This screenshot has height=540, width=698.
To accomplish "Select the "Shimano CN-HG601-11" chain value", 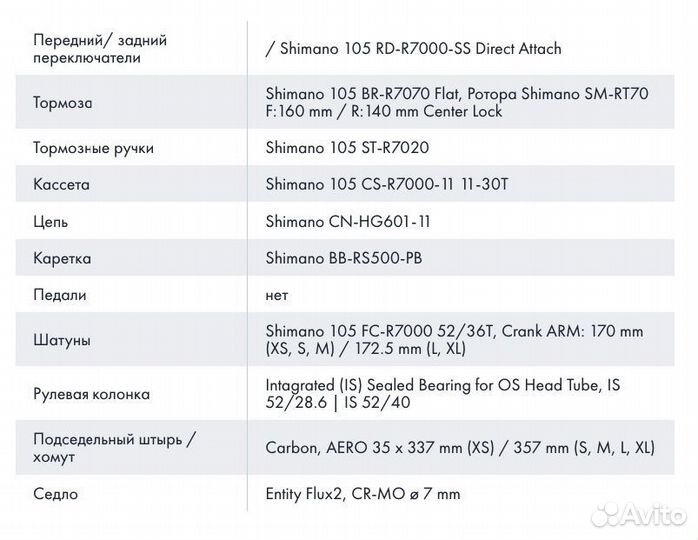I will (x=348, y=222).
